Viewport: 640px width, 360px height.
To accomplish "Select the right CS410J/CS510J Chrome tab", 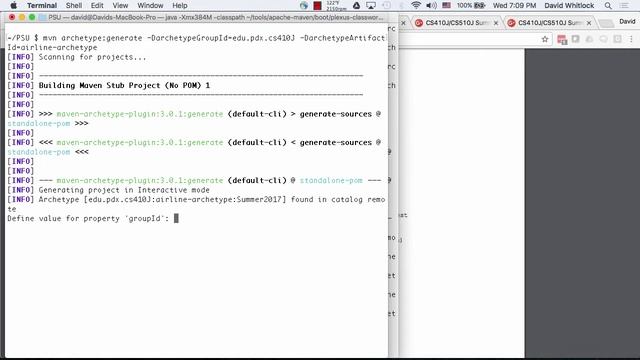I will click(x=549, y=23).
